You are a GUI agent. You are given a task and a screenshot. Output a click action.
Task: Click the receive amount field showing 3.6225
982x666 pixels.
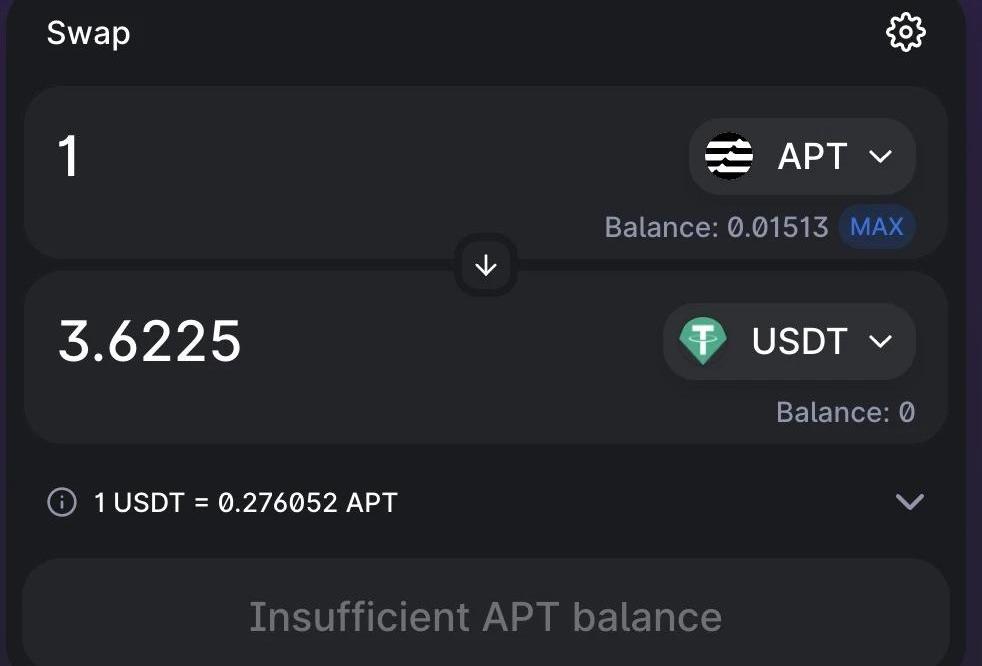150,342
